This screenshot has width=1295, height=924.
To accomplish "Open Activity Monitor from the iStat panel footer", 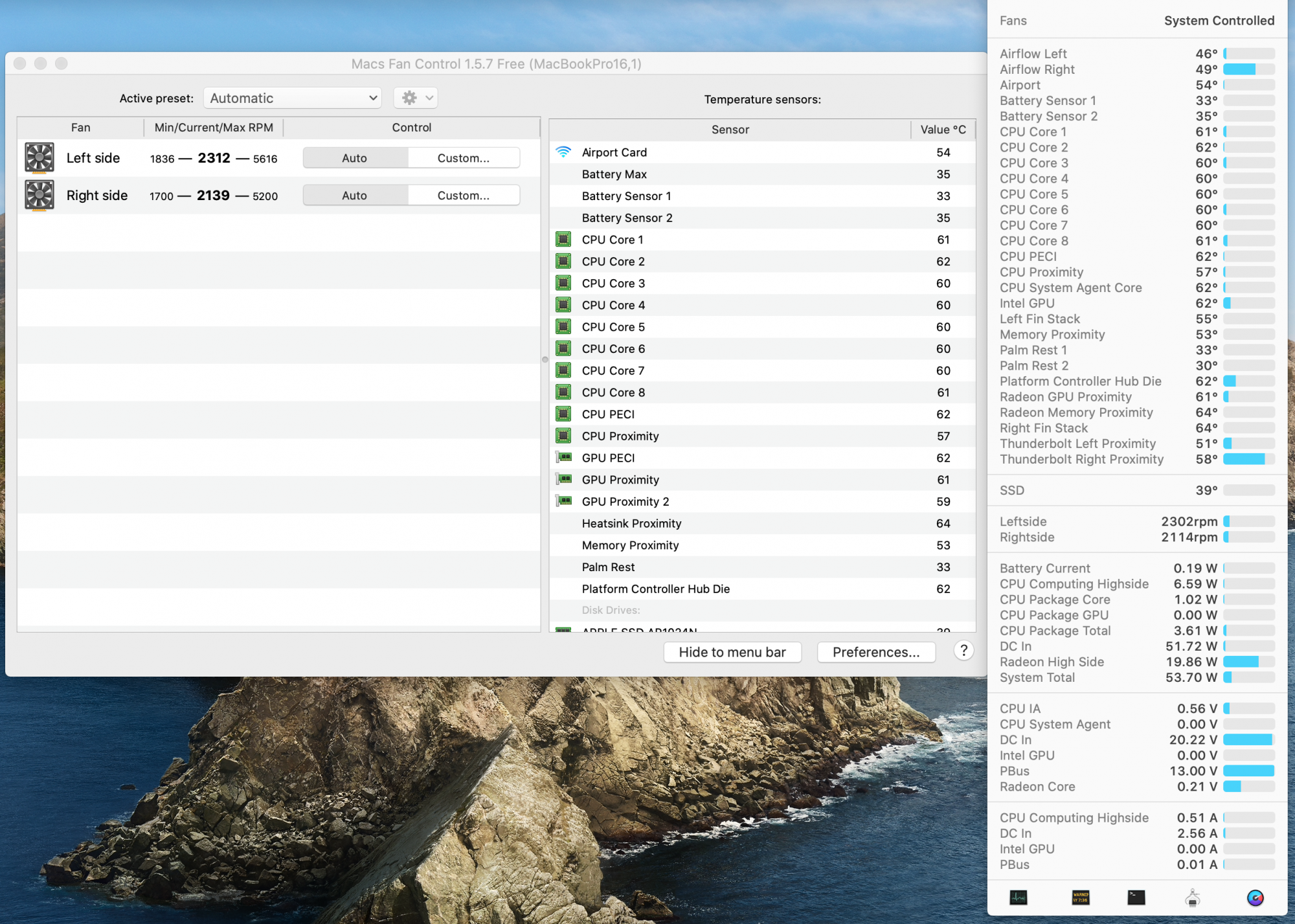I will 1019,897.
